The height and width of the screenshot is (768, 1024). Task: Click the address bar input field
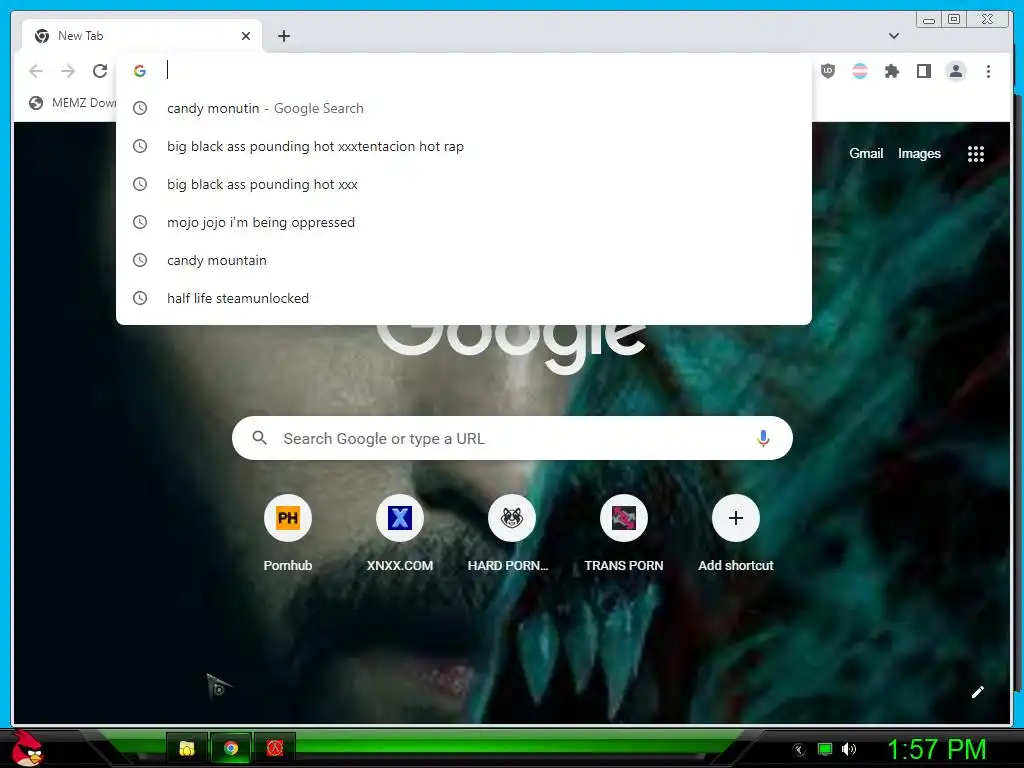coord(483,71)
